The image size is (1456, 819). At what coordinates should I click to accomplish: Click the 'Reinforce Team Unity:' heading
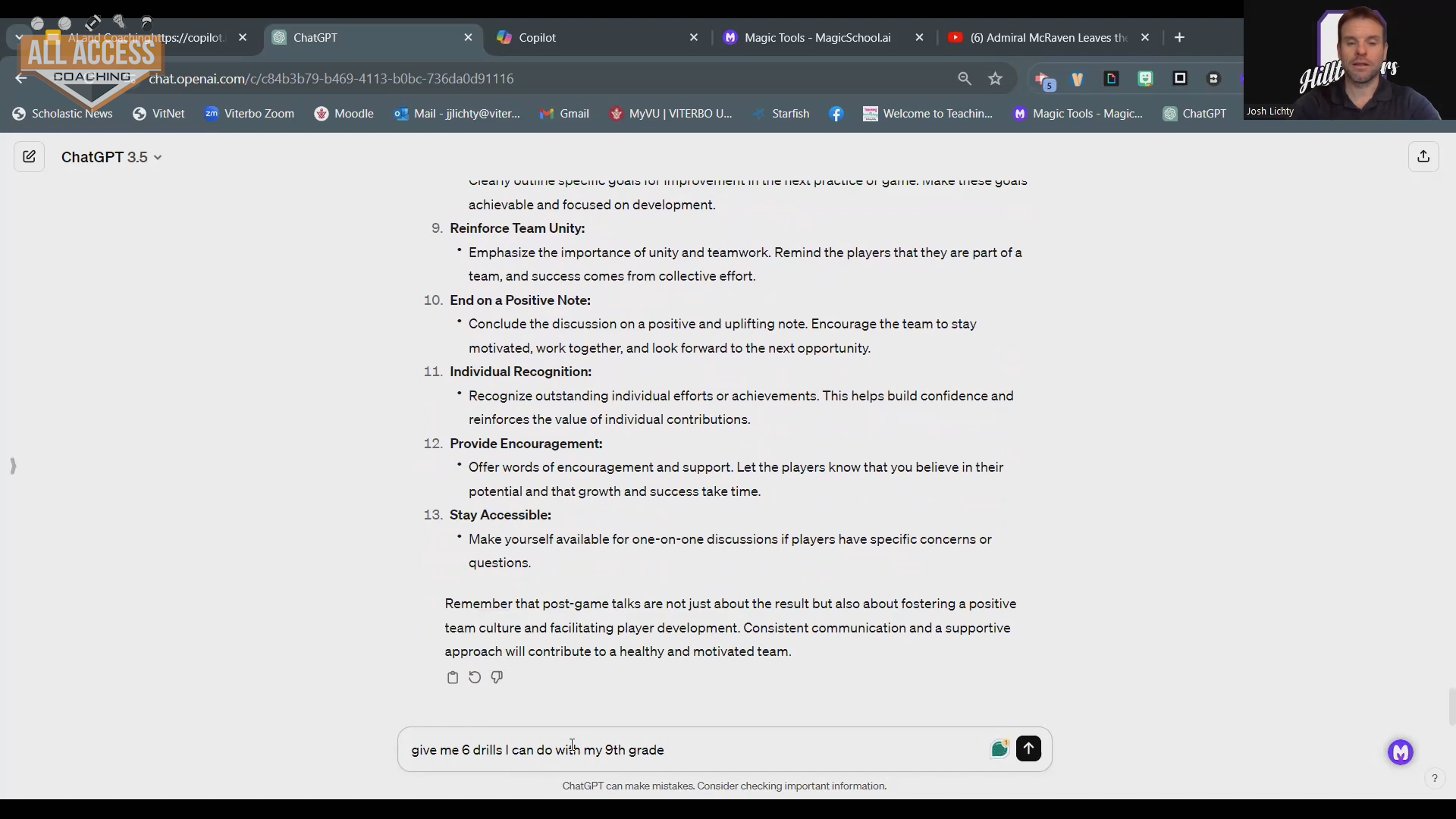click(517, 228)
